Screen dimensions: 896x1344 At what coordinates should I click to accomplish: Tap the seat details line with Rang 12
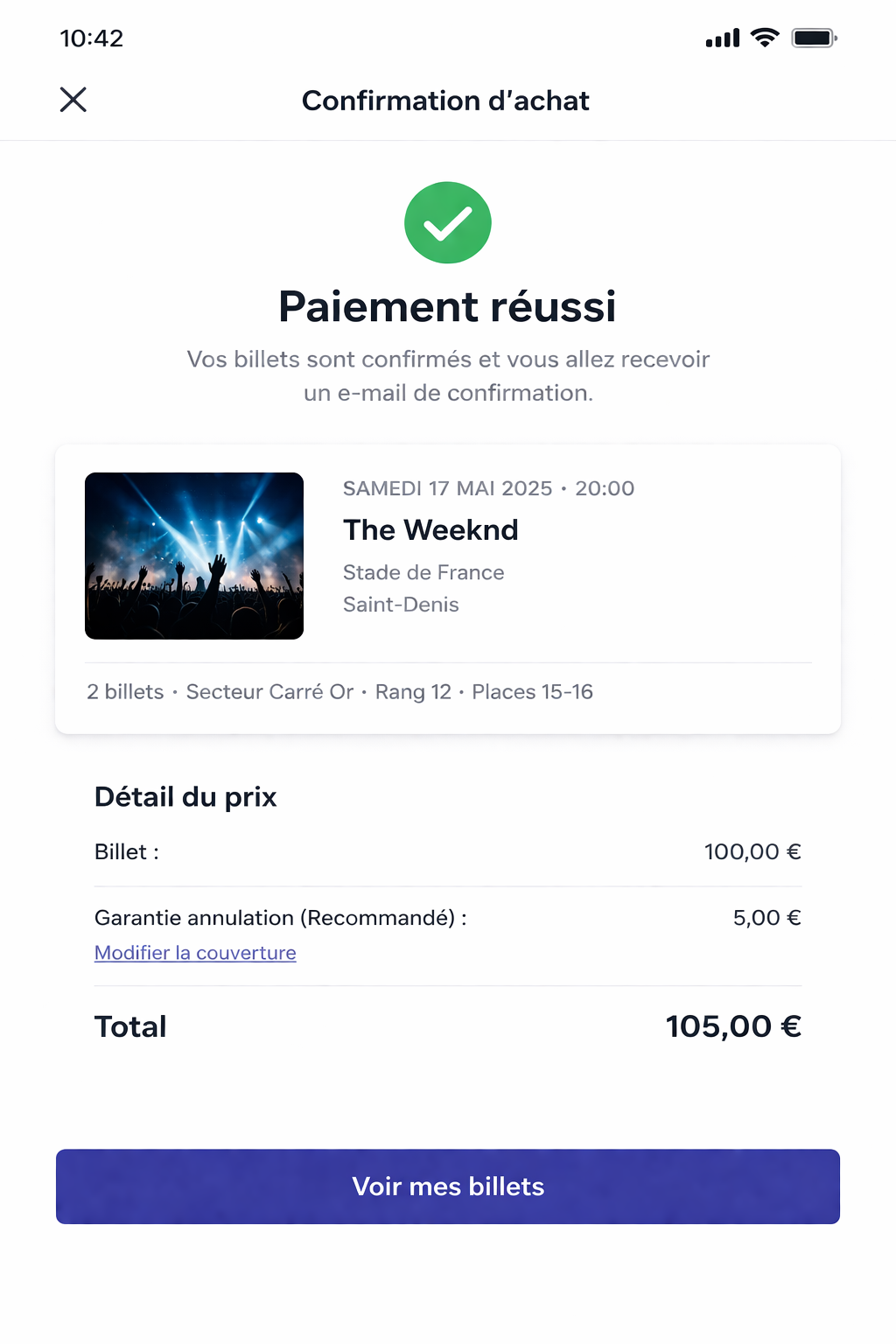339,692
